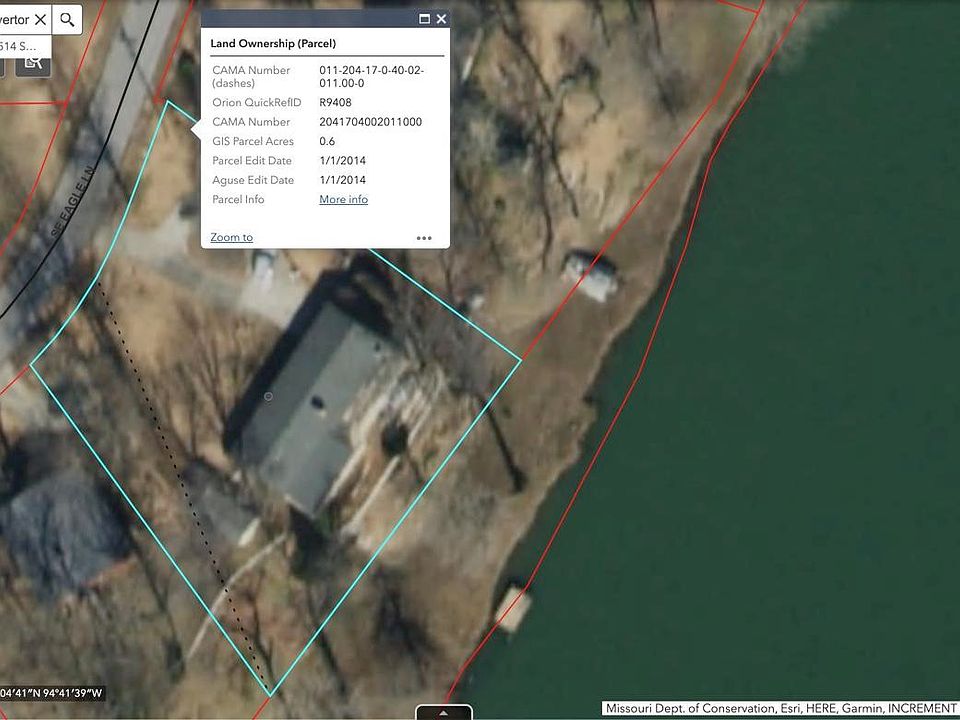Open the popup's three-dot actions menu
960x720 pixels.
[424, 238]
